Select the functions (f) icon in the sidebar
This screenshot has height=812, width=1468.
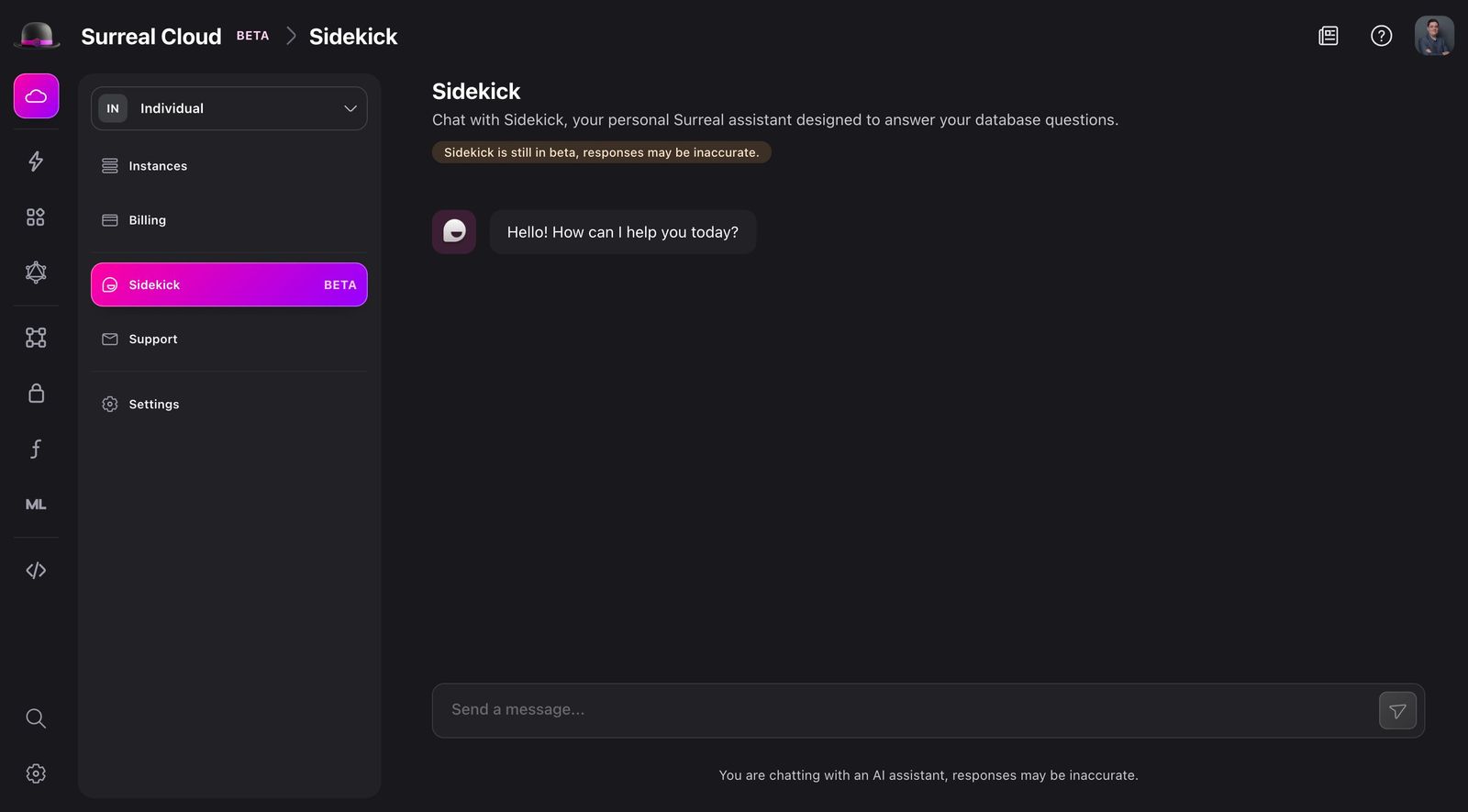point(36,449)
